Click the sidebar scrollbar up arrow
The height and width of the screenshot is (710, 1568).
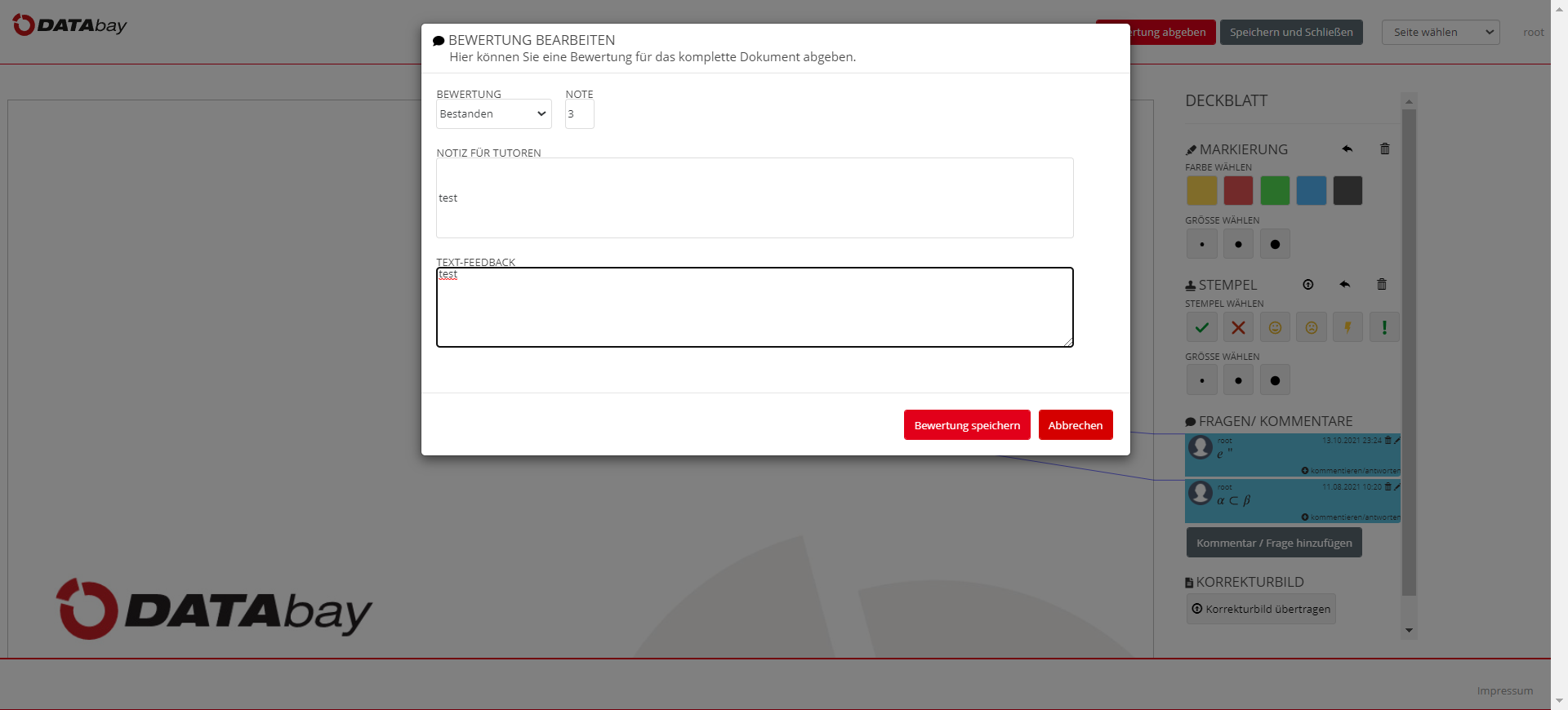[1409, 102]
